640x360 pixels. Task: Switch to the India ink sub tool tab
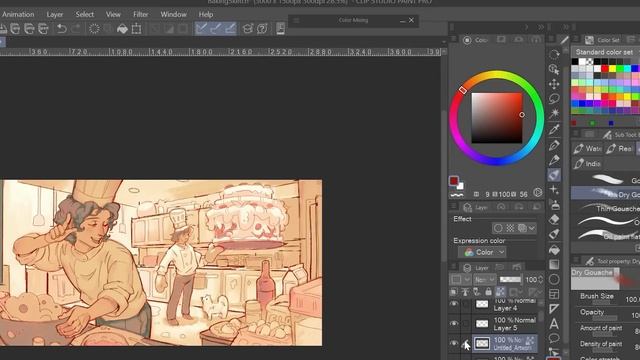click(x=587, y=164)
